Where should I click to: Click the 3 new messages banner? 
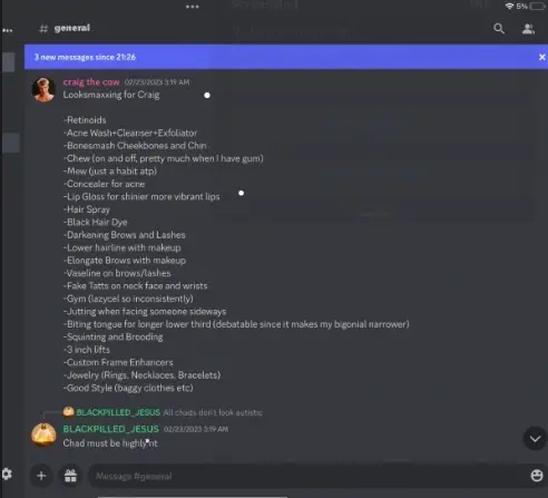pyautogui.click(x=281, y=57)
